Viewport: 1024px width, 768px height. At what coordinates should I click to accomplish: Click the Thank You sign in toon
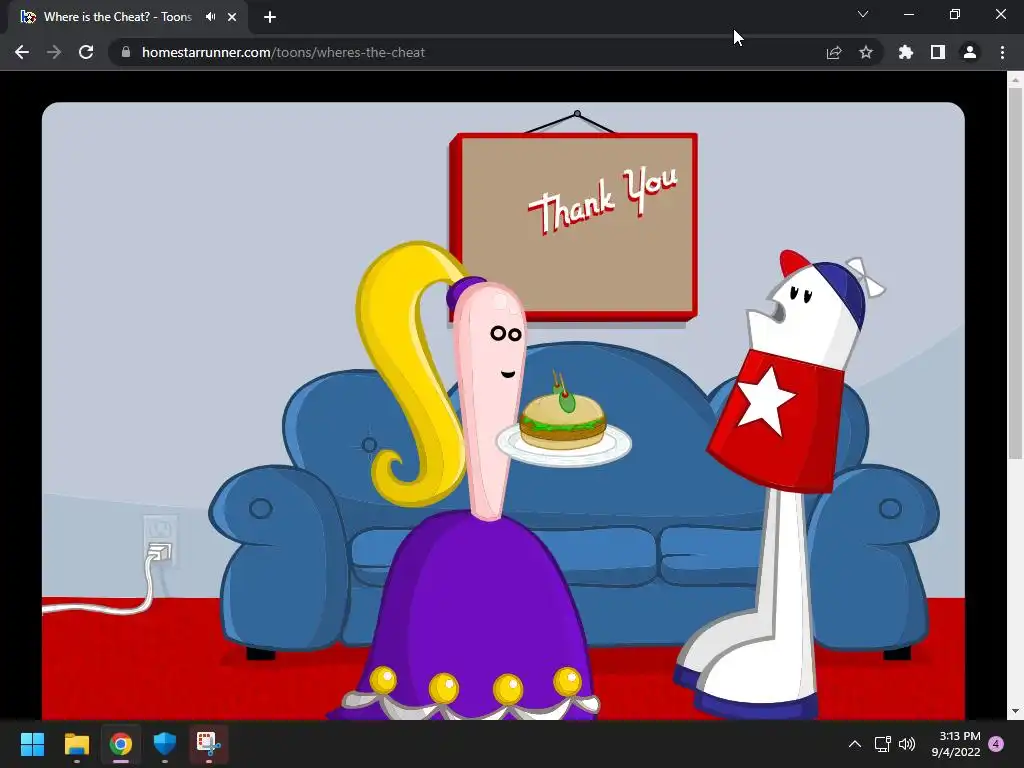573,226
